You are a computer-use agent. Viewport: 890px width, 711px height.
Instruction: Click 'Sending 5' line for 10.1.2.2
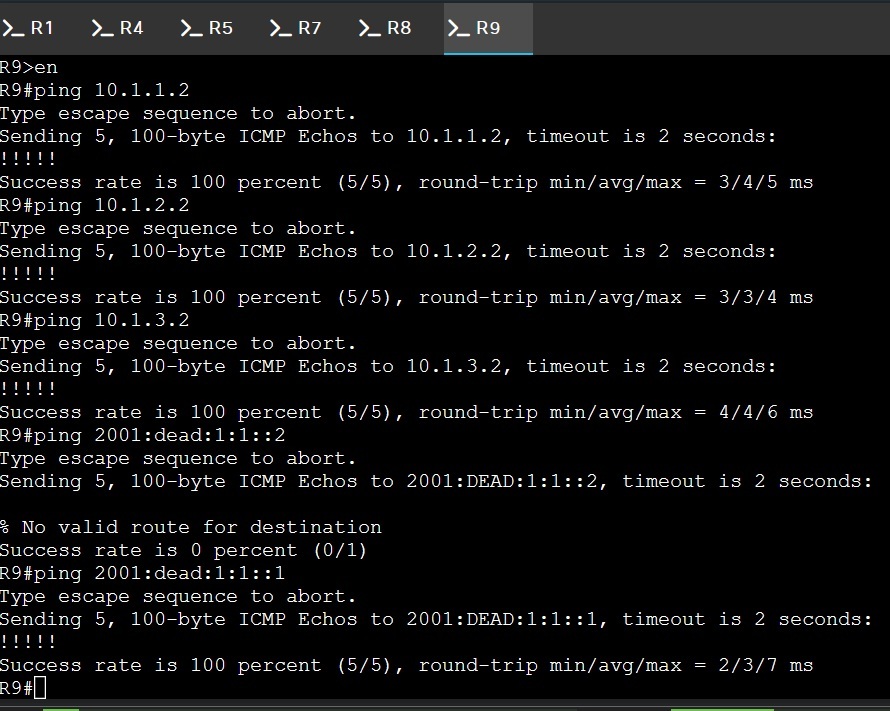[388, 251]
